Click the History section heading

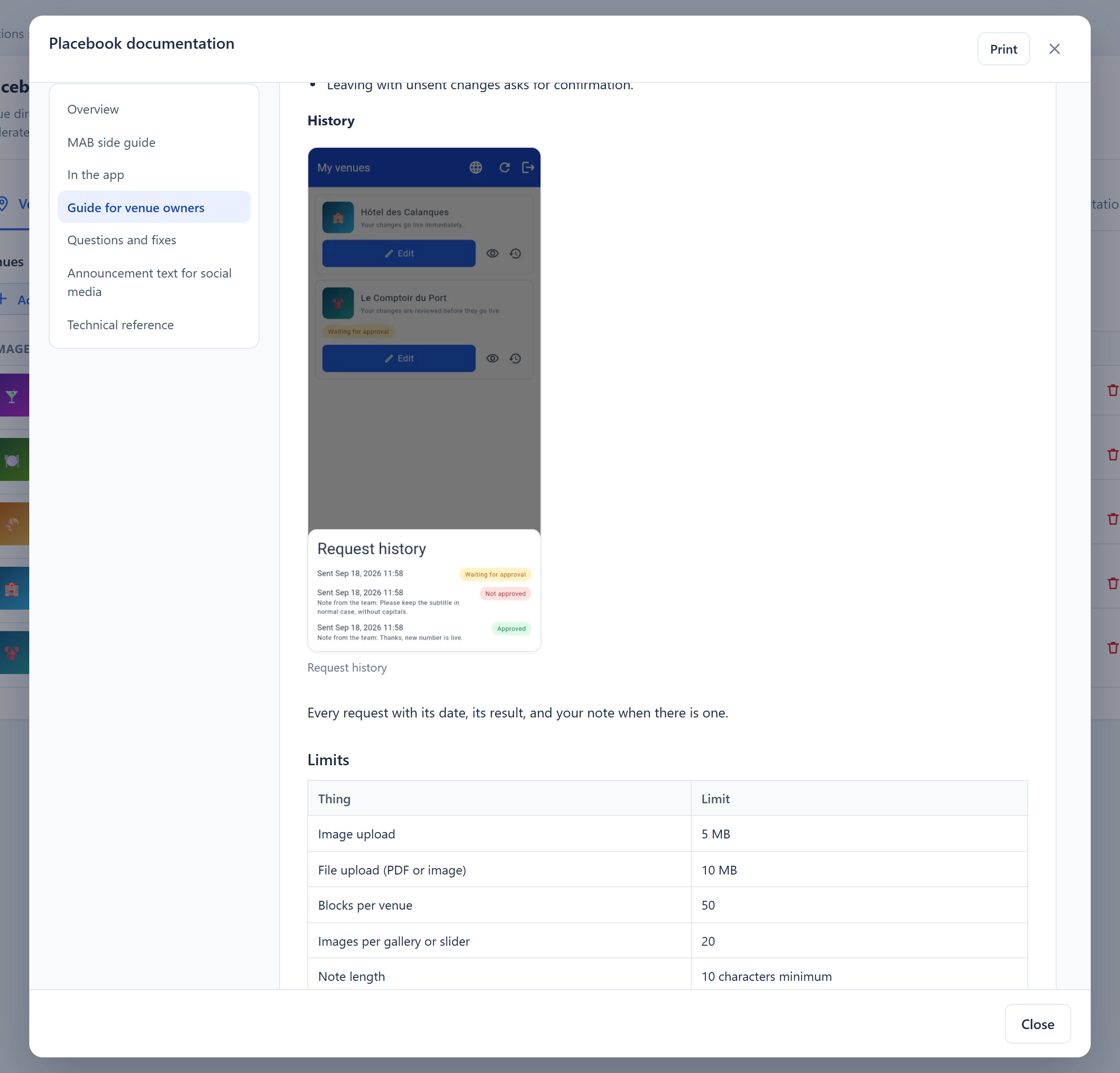[331, 120]
